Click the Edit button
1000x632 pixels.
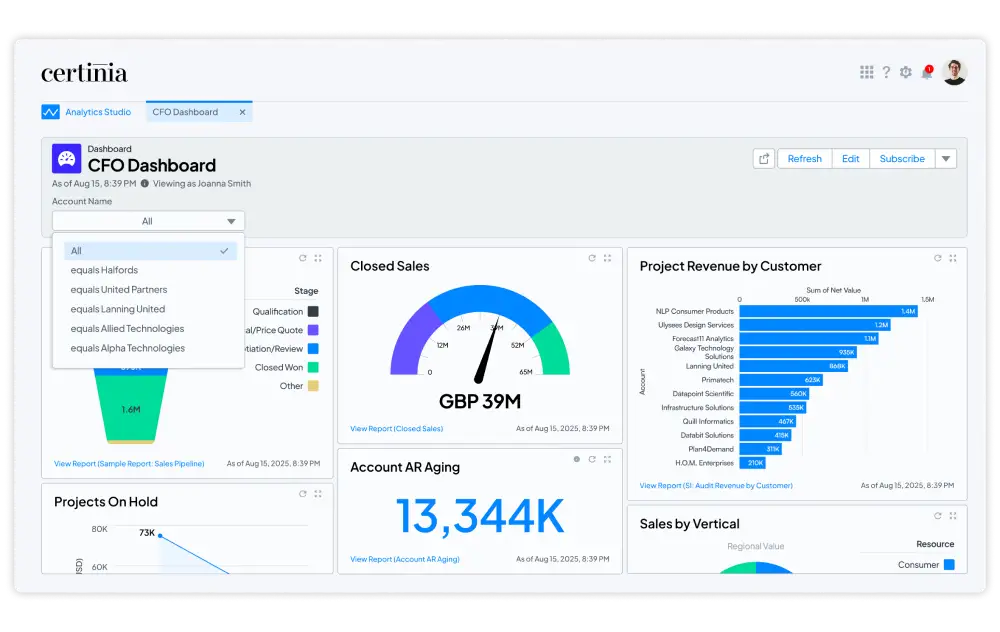click(851, 158)
